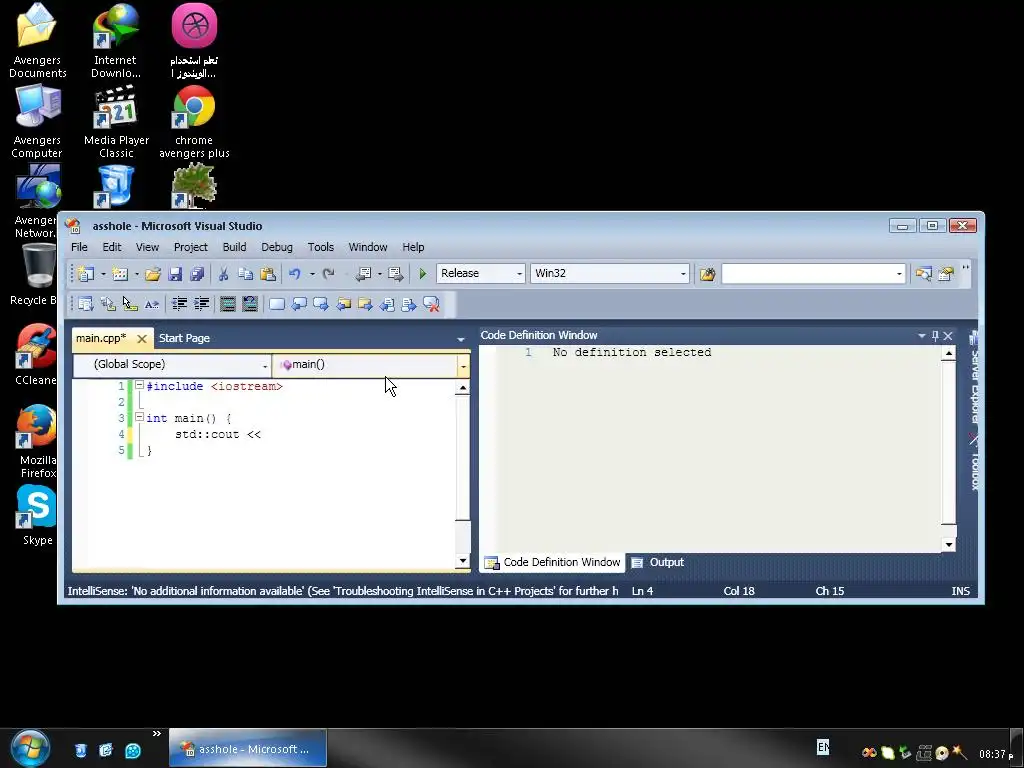Image resolution: width=1024 pixels, height=768 pixels.
Task: Switch to the Start Page tab
Action: pos(184,338)
